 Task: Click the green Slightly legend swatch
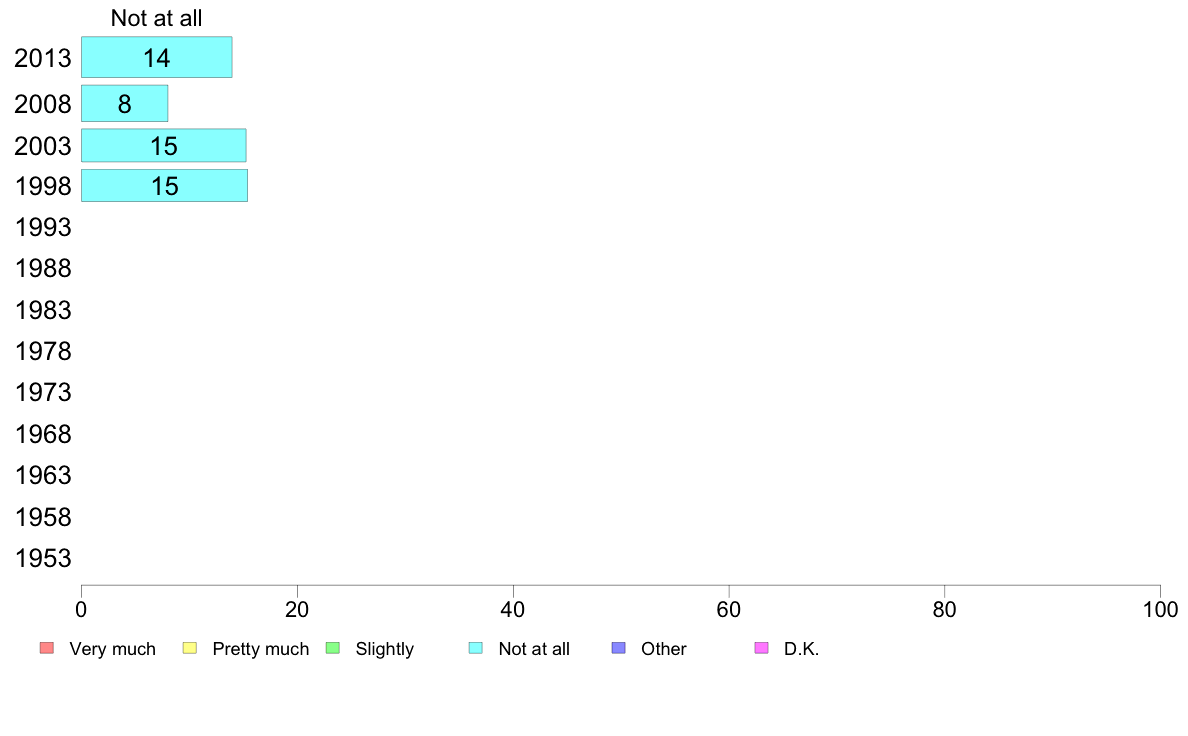point(333,648)
